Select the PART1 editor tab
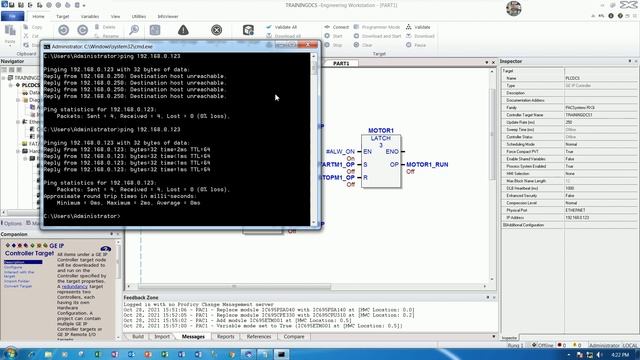The height and width of the screenshot is (360, 640). click(x=341, y=63)
